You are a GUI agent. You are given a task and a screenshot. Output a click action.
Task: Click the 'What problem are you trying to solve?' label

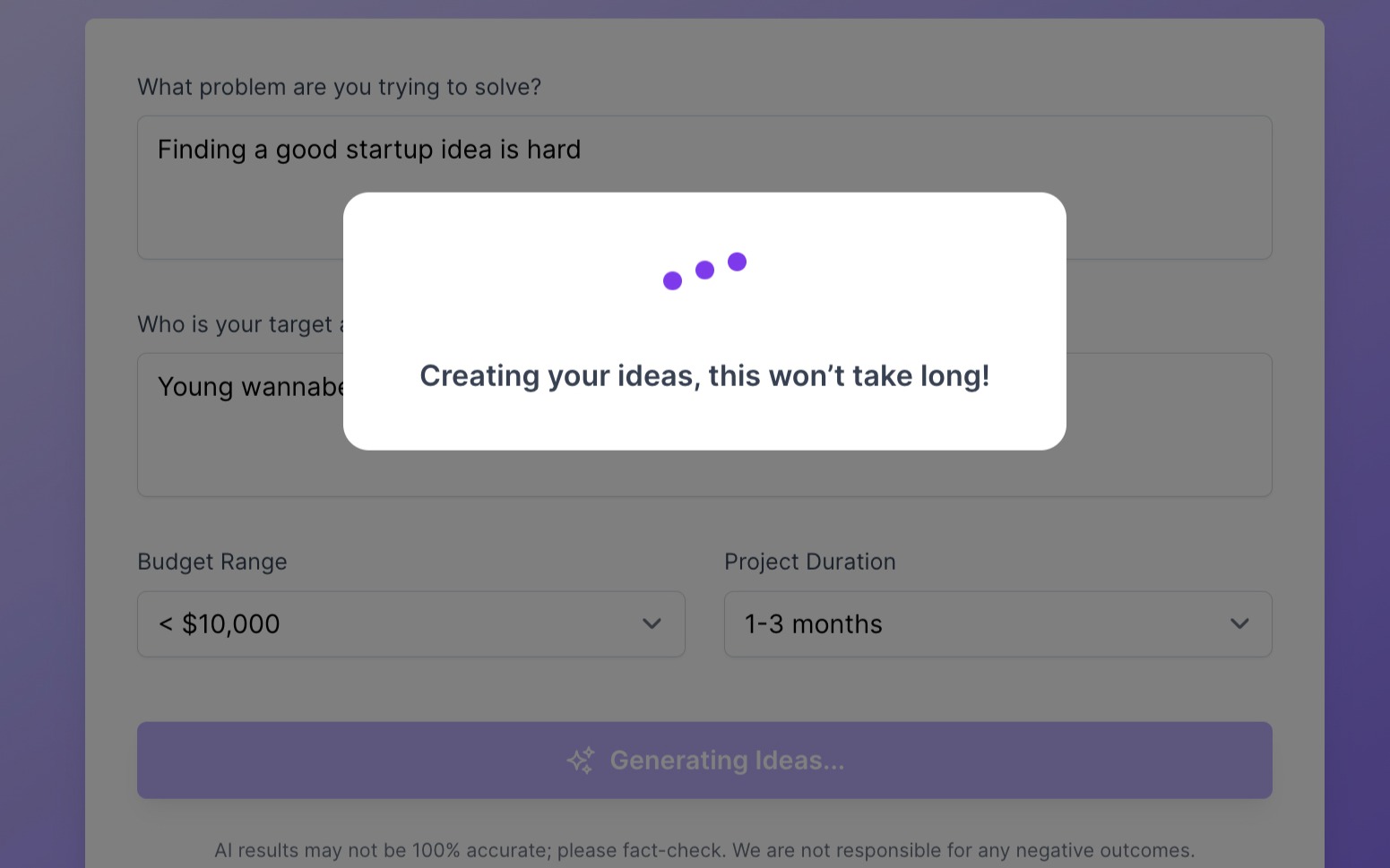pyautogui.click(x=339, y=86)
